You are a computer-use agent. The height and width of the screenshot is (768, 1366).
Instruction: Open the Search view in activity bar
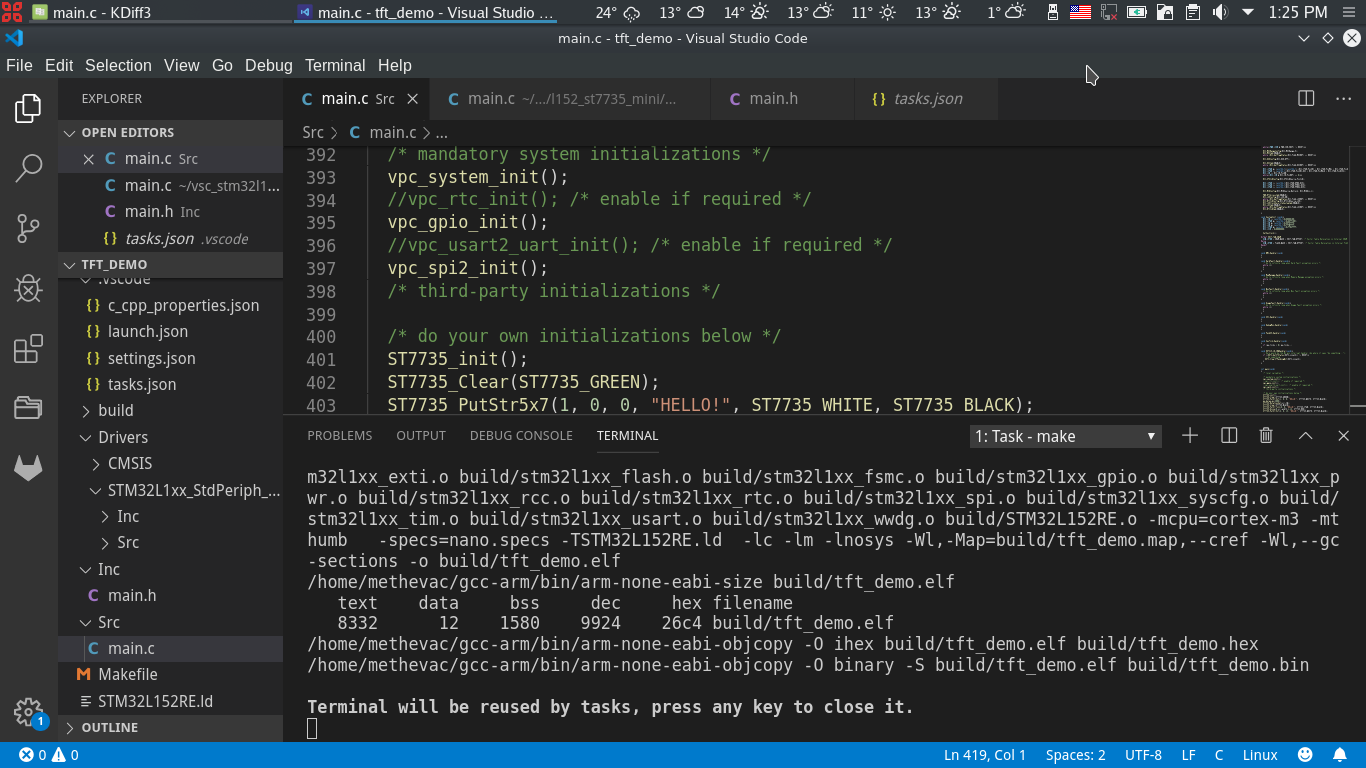pyautogui.click(x=28, y=168)
